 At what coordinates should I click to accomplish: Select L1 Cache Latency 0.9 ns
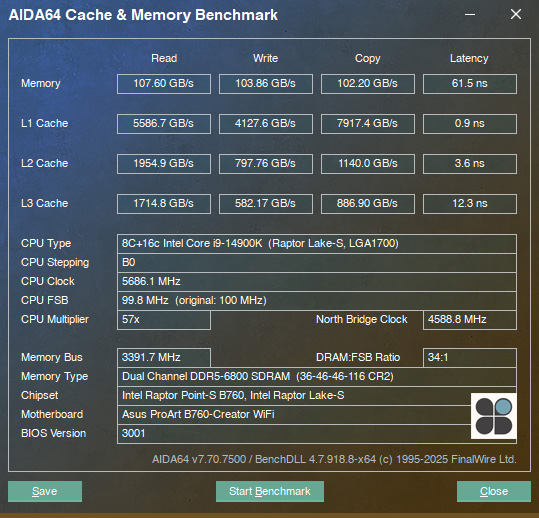470,124
